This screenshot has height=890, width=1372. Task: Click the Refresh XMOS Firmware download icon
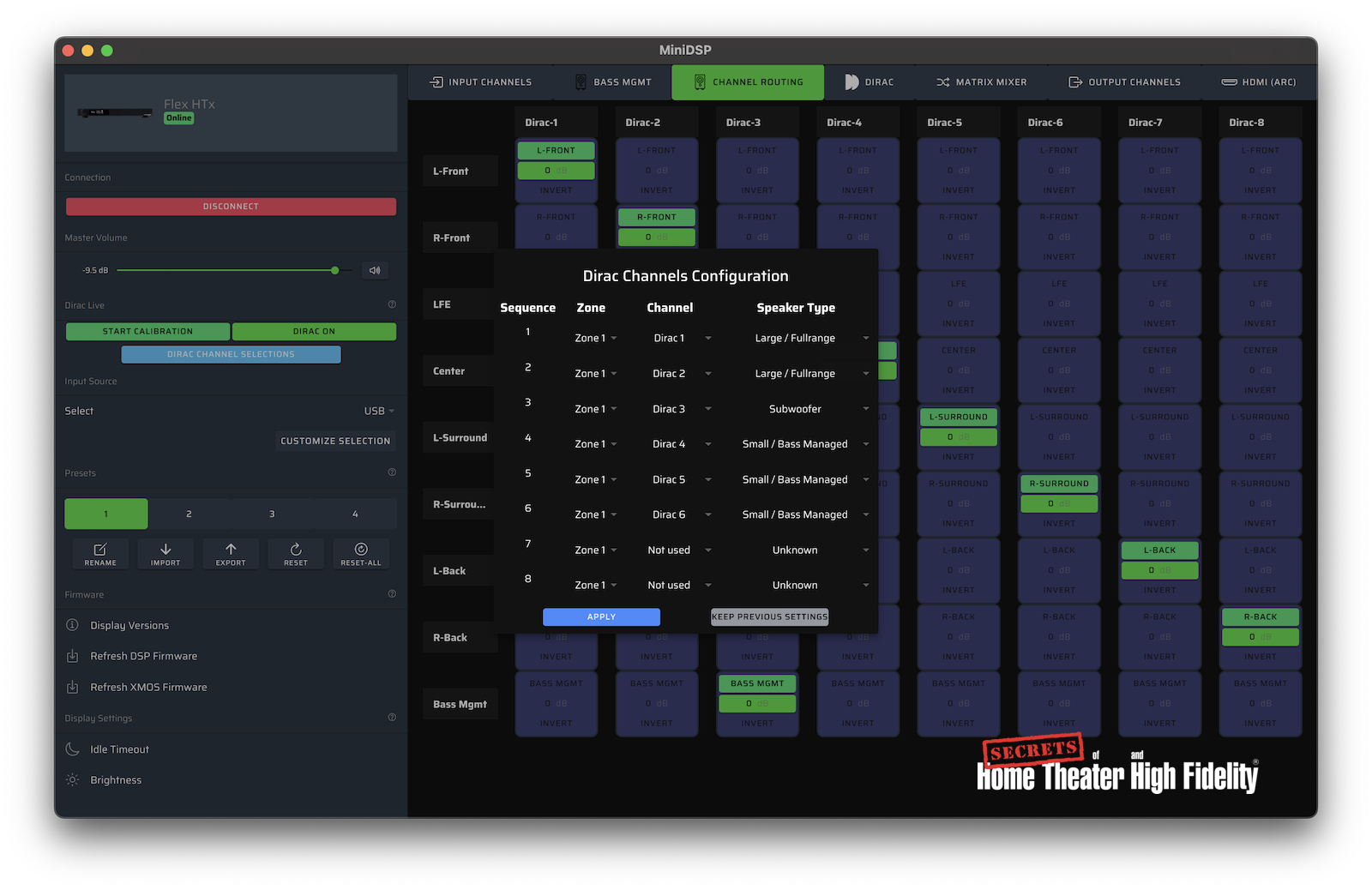pyautogui.click(x=73, y=687)
